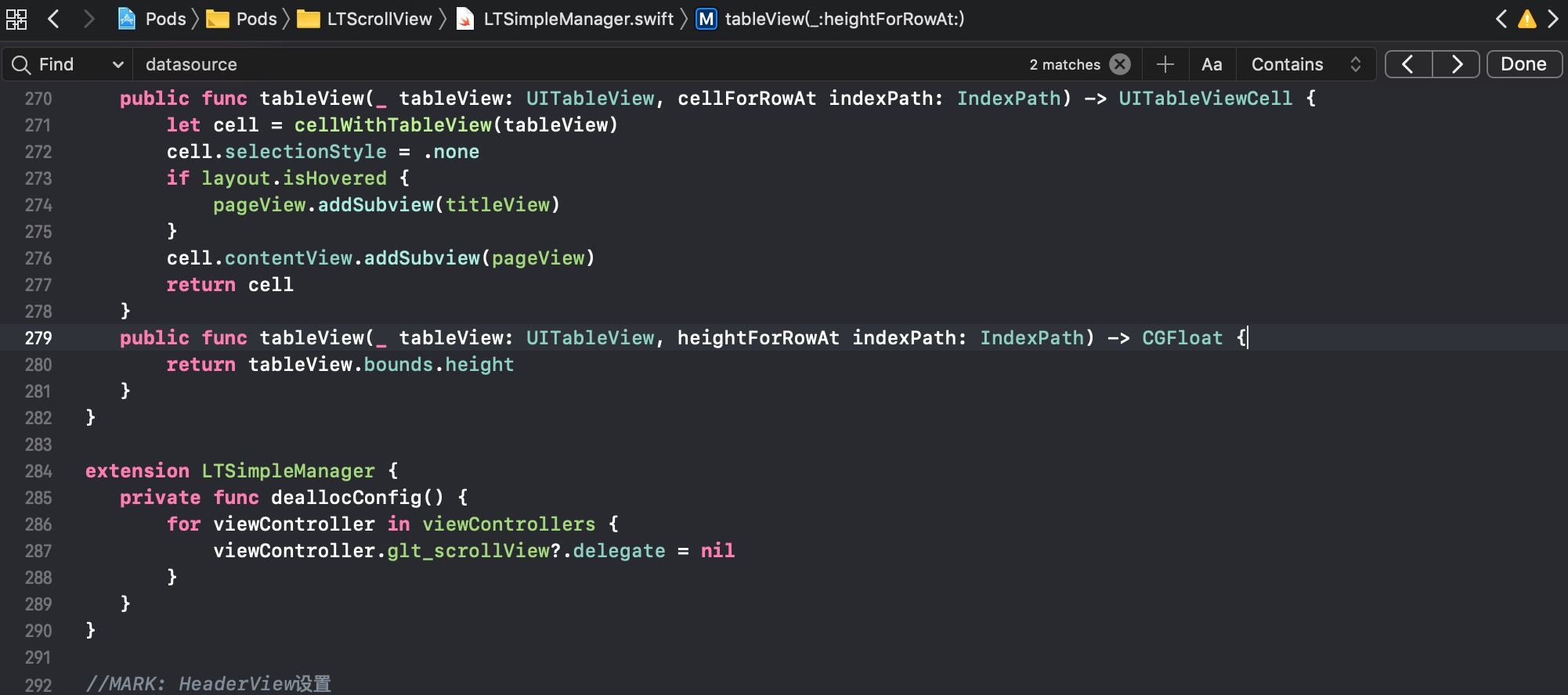Screen dimensions: 1568x695
Task: Open search options magnifier icon
Action: pyautogui.click(x=21, y=64)
